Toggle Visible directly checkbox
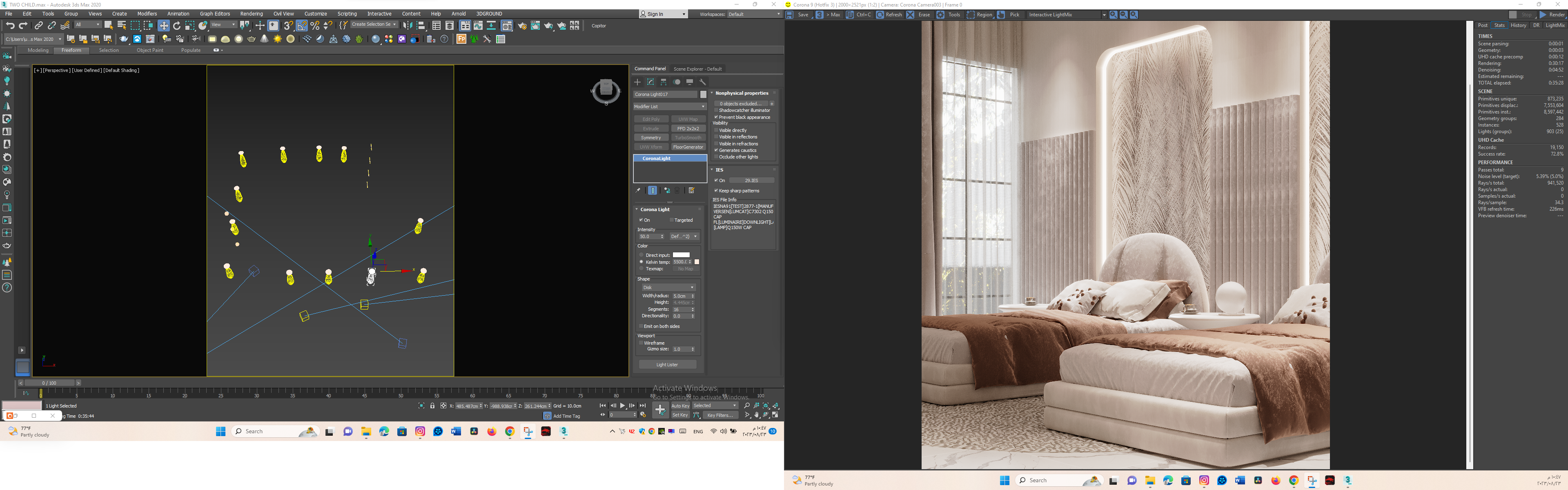This screenshot has height=490, width=1568. coord(717,130)
